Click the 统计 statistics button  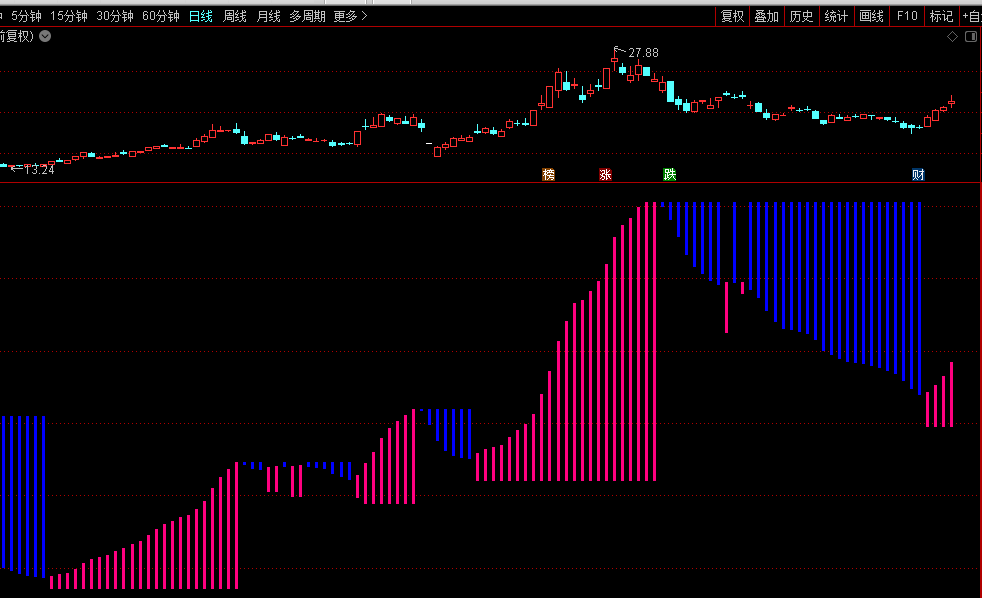pyautogui.click(x=836, y=16)
